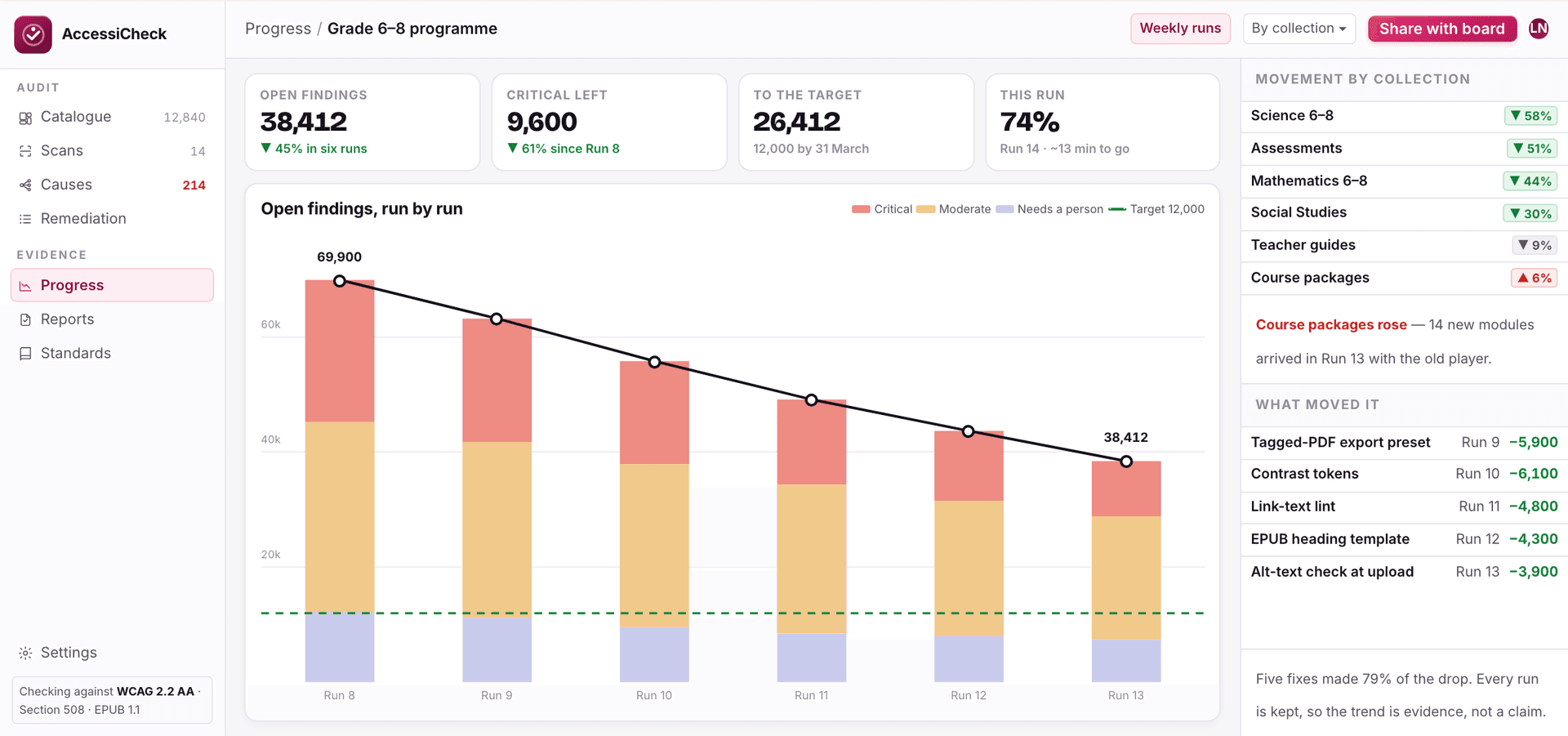Toggle the Moderate legend swatch
Image resolution: width=1568 pixels, height=736 pixels.
(925, 210)
